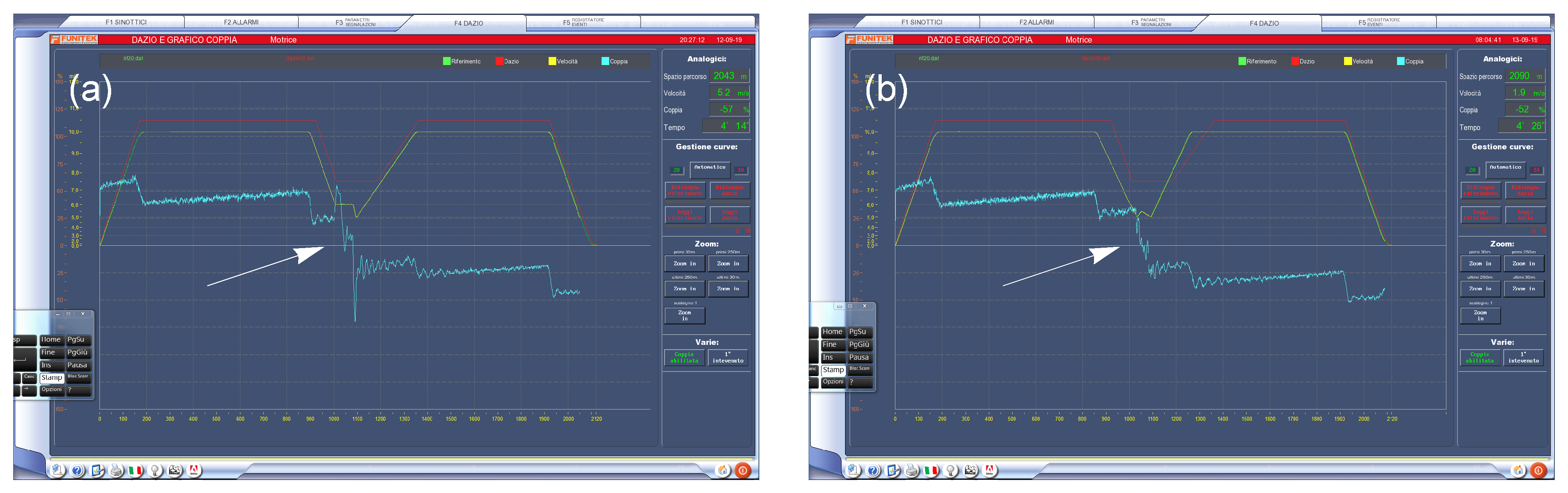Click the home icon at bottom-right of panel (a)

pyautogui.click(x=722, y=470)
